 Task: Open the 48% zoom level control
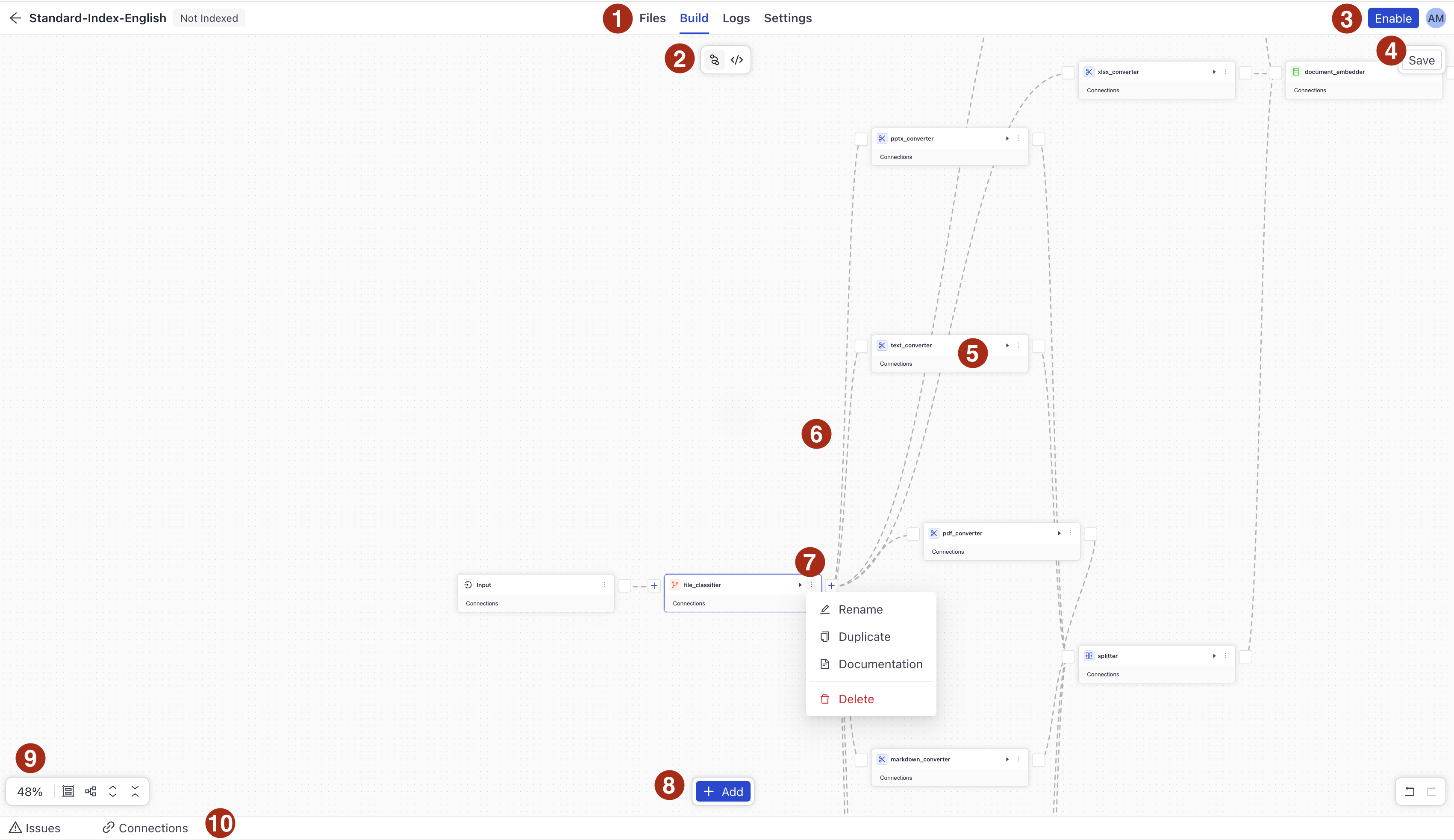[x=30, y=792]
